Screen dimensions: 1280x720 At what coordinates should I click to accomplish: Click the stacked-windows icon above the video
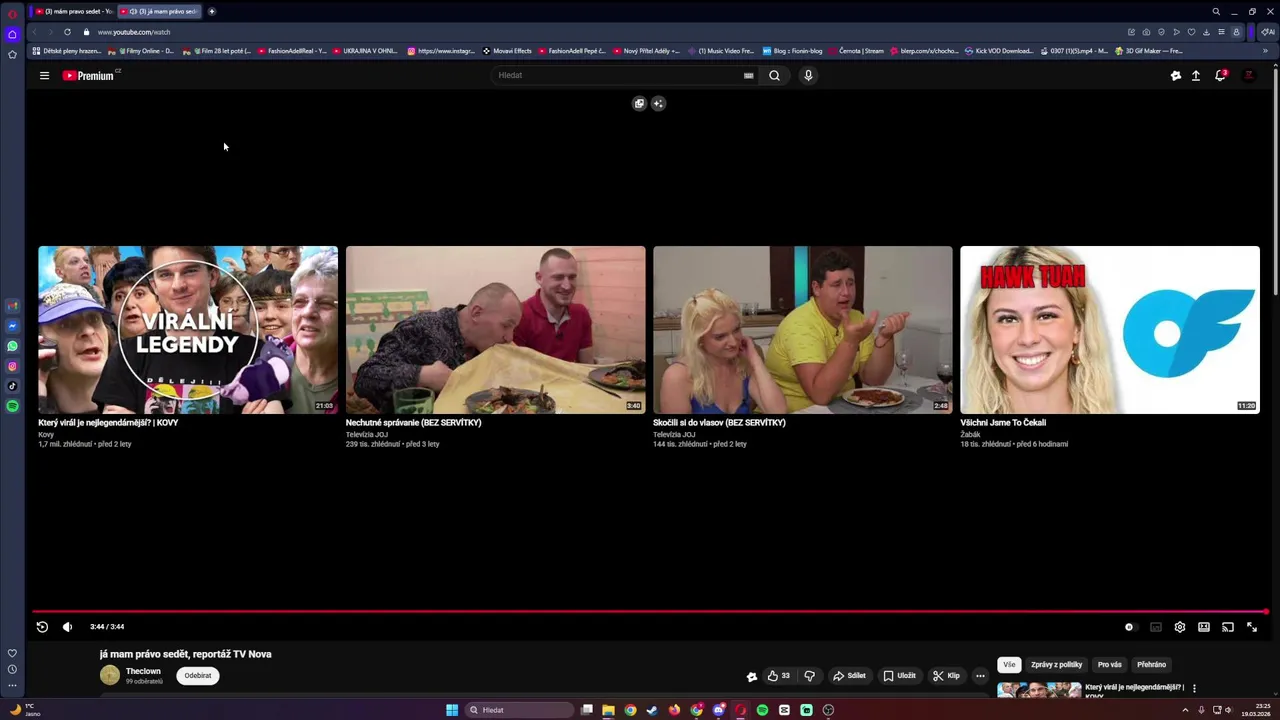click(639, 103)
